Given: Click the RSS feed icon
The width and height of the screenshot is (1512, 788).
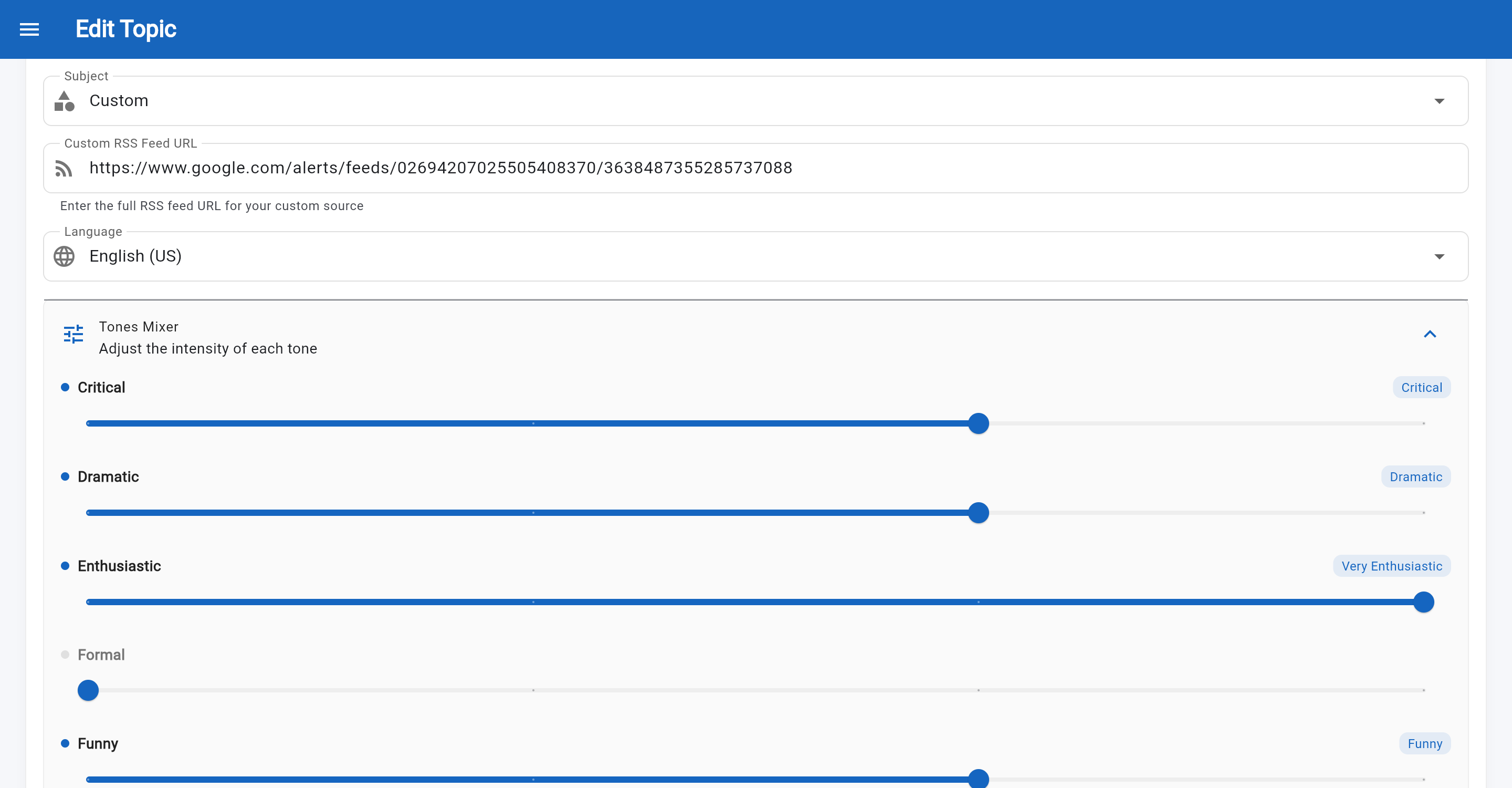Looking at the screenshot, I should tap(65, 168).
